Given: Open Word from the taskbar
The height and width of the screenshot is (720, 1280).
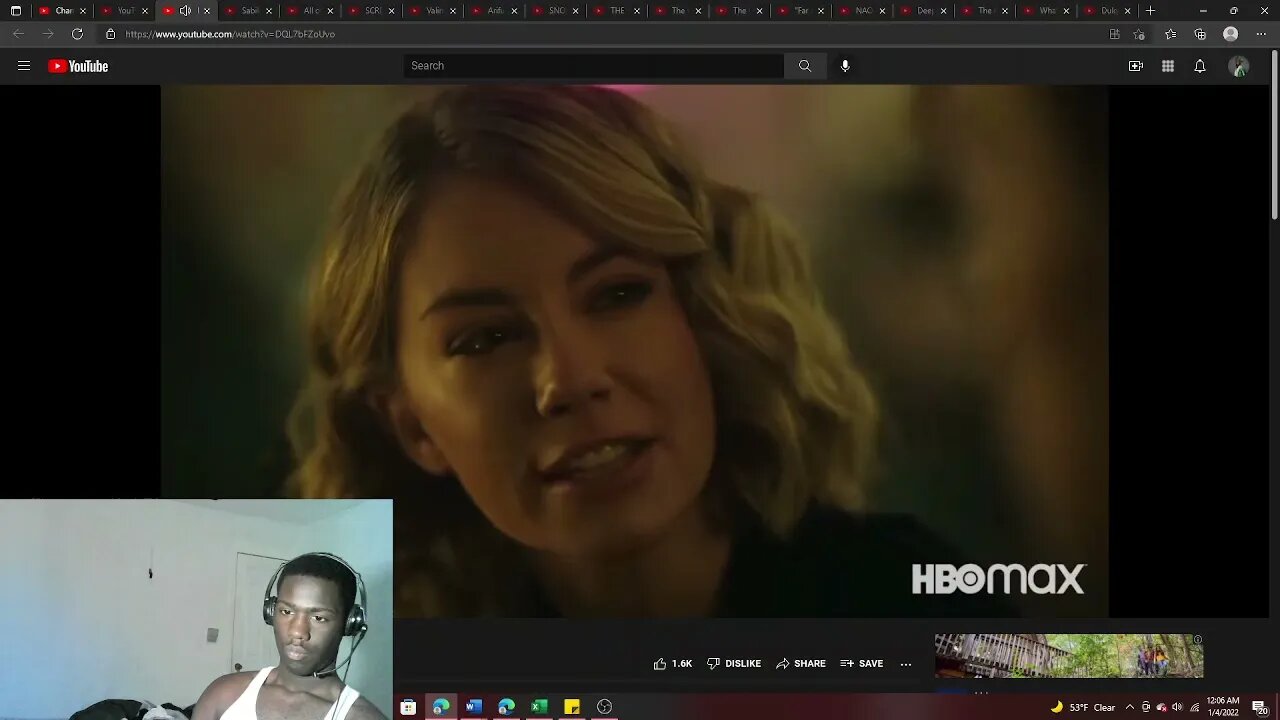Looking at the screenshot, I should 474,707.
